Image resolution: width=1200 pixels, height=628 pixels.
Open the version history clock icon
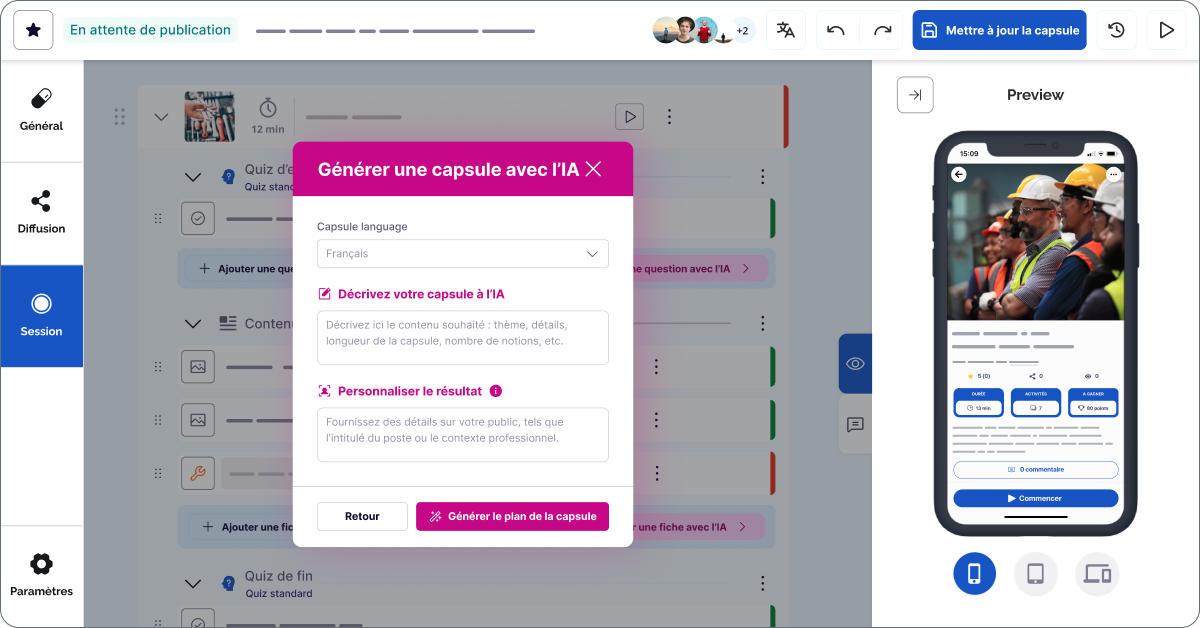1116,30
